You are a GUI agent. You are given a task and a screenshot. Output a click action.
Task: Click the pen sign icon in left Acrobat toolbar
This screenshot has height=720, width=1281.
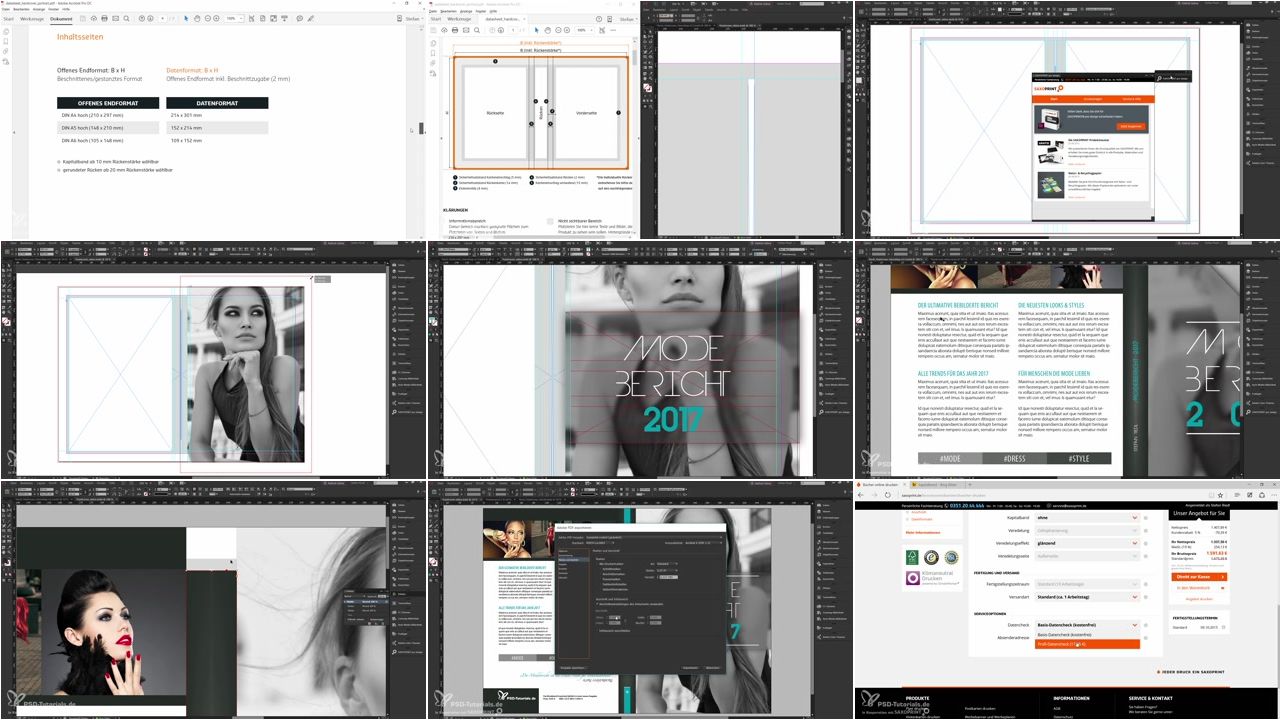click(311, 19)
